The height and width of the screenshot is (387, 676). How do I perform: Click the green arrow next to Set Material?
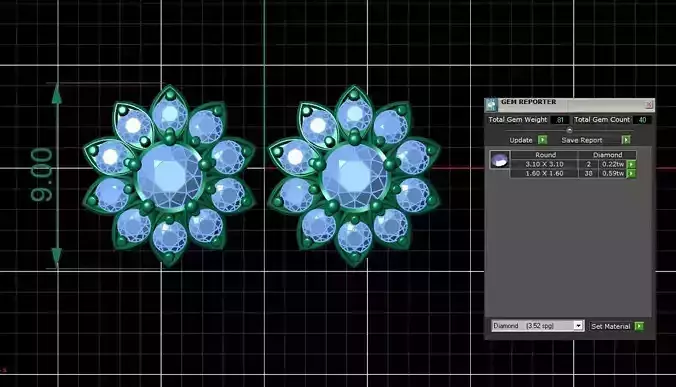click(x=639, y=326)
